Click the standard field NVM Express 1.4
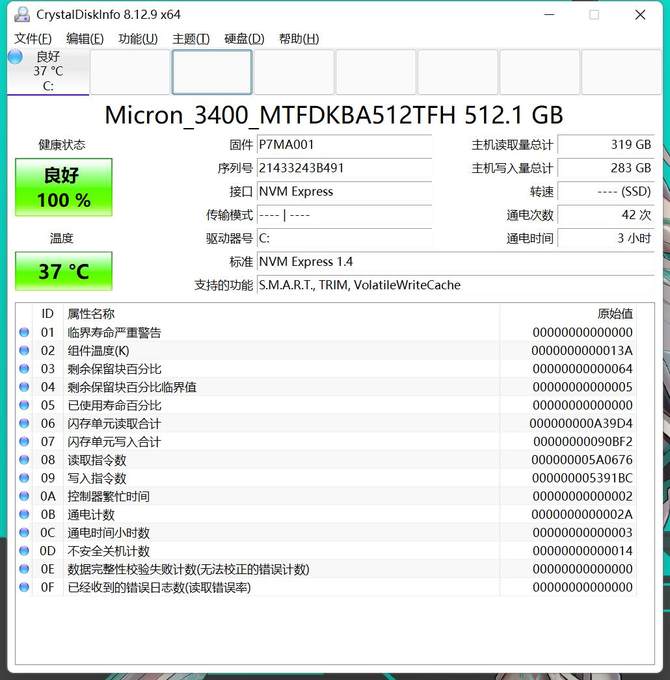The height and width of the screenshot is (680, 670). 455,262
